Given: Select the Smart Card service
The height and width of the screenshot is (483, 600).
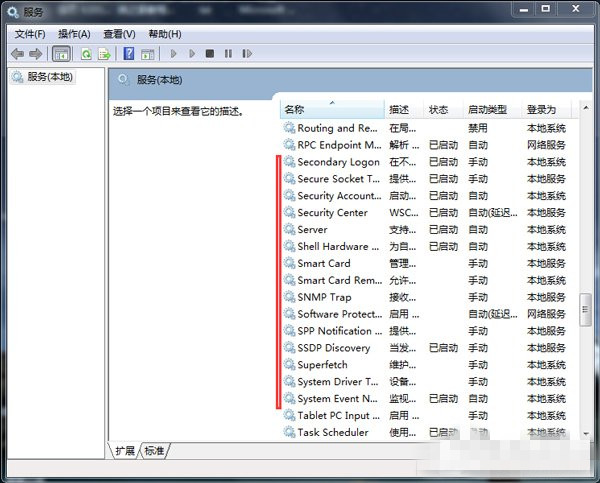Looking at the screenshot, I should pos(425,263).
